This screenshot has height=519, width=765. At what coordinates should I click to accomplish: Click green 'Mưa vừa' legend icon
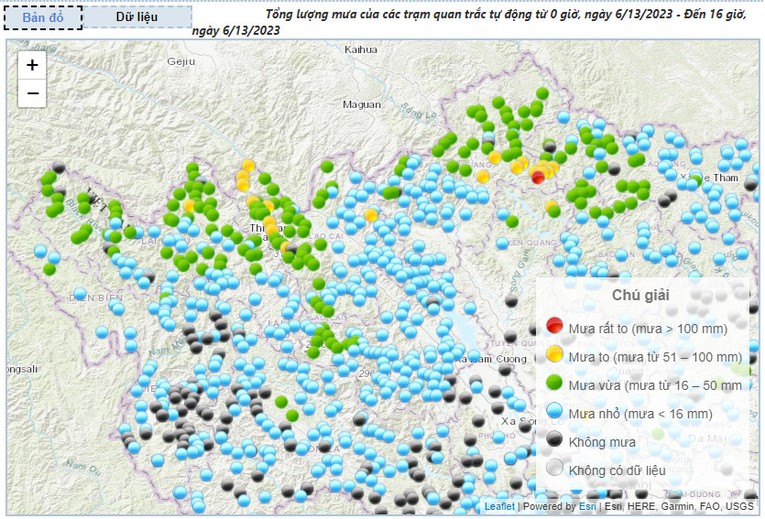click(554, 384)
